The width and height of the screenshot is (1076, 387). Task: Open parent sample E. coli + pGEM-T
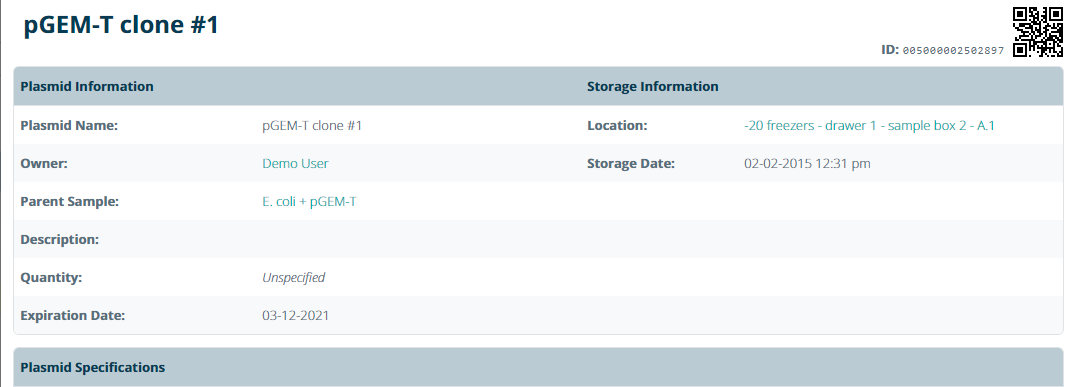[309, 202]
